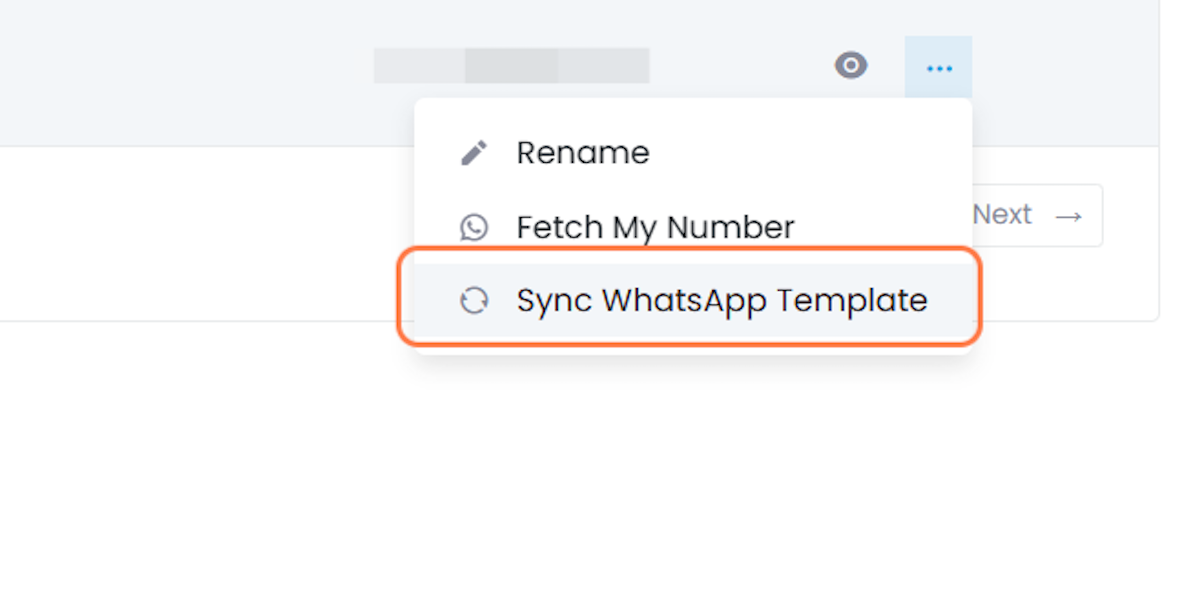
Task: Open the three-dots more options menu
Action: [x=938, y=68]
